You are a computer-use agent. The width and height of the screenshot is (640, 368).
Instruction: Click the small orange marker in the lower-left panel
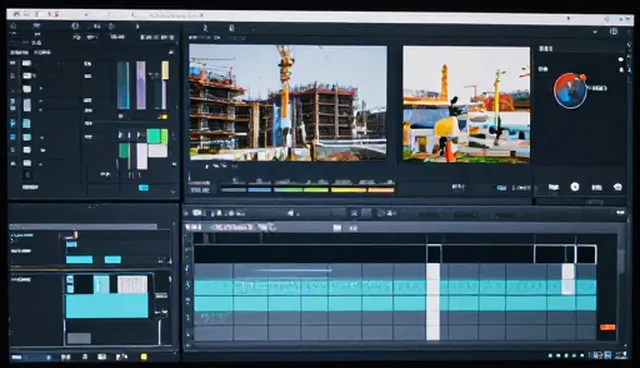tap(75, 235)
